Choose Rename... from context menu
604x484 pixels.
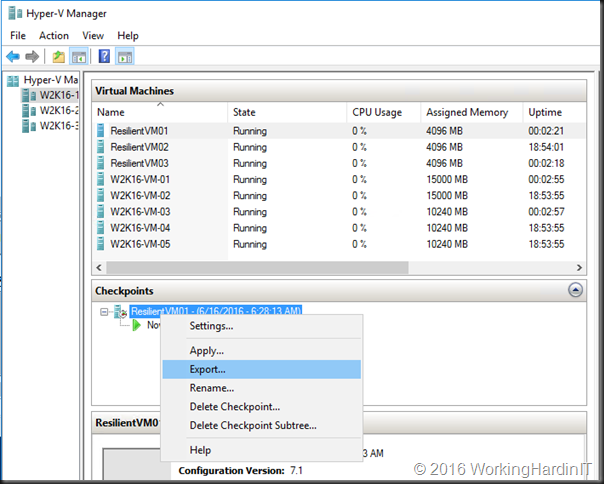pos(262,388)
